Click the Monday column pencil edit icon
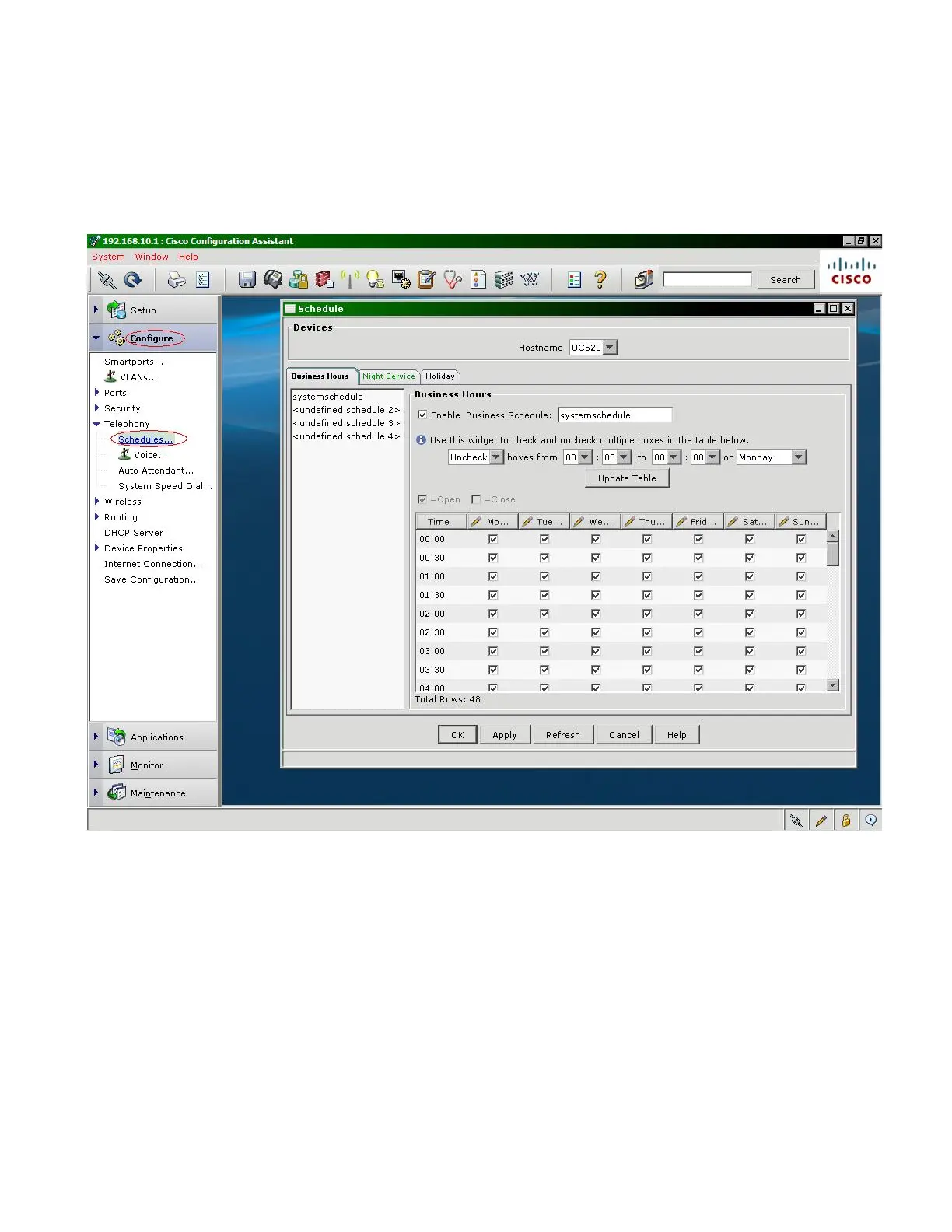This screenshot has height=1232, width=952. [476, 522]
